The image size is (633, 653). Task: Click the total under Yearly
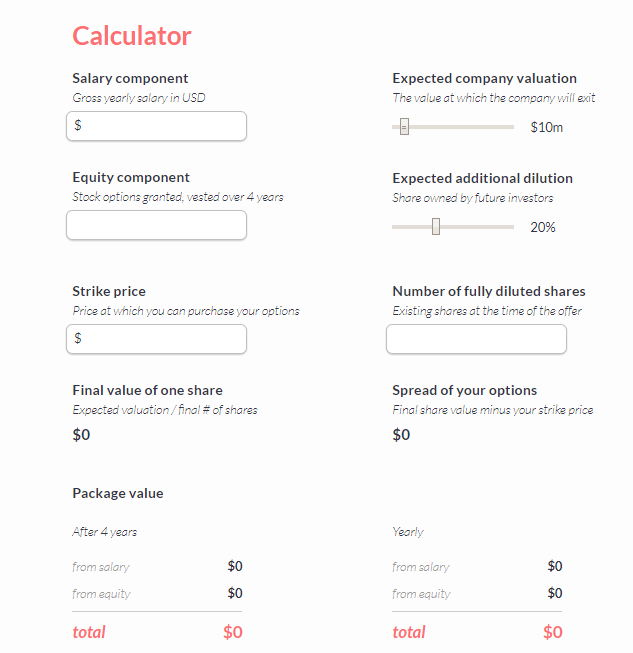409,632
